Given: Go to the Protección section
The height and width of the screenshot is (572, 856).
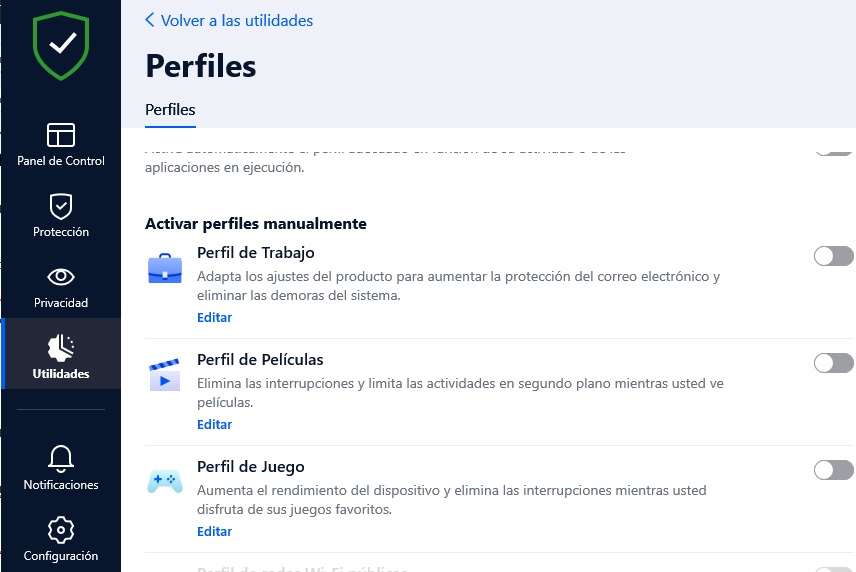Looking at the screenshot, I should [x=61, y=216].
